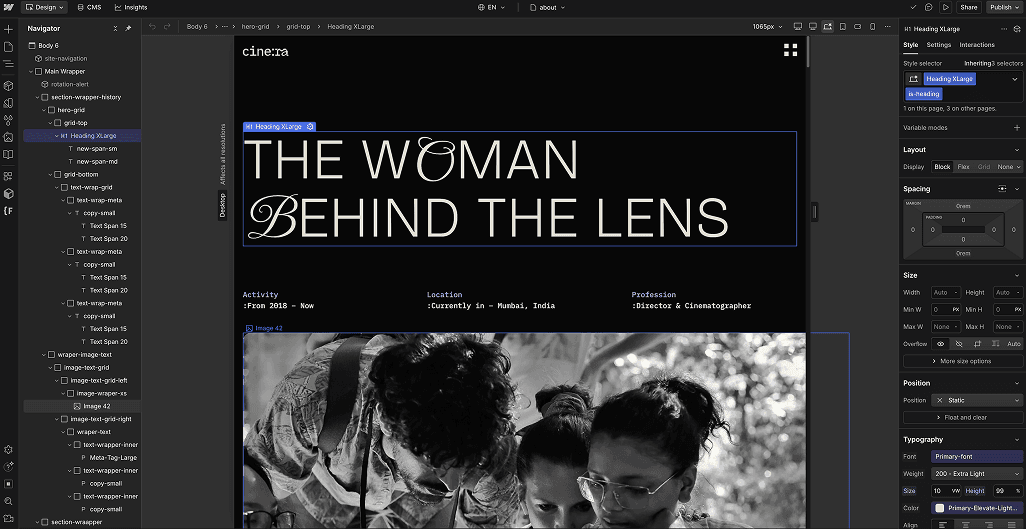This screenshot has width=1026, height=529.
Task: Open the Publish dropdown
Action: click(x=1005, y=7)
